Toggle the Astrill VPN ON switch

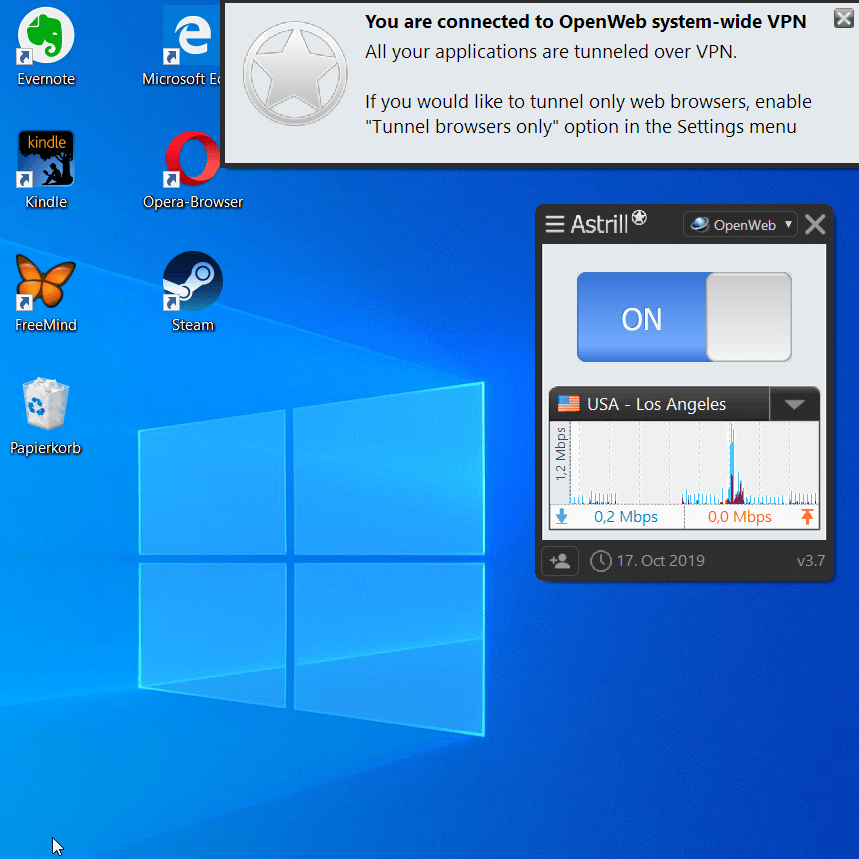click(684, 317)
